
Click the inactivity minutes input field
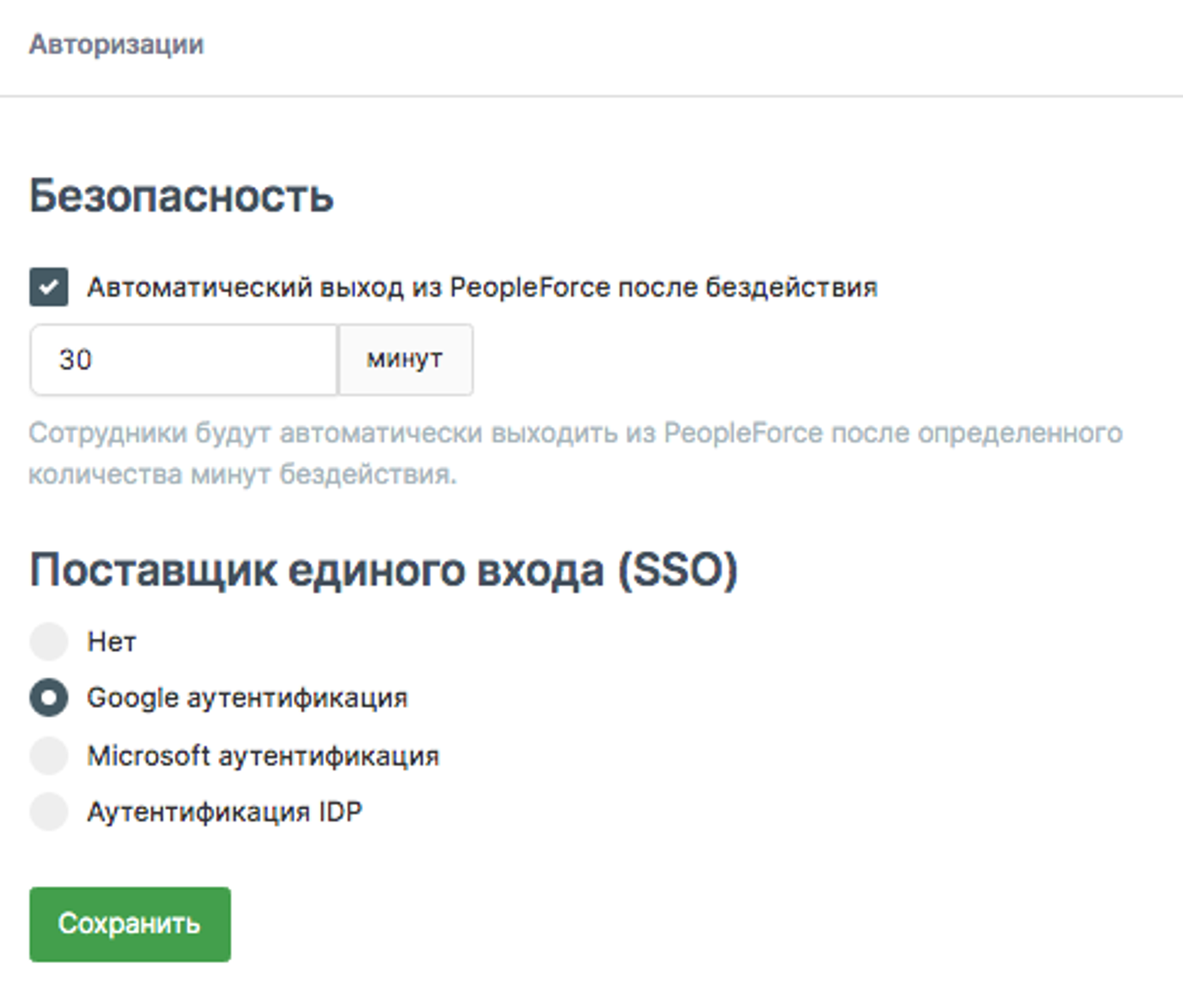pyautogui.click(x=184, y=359)
